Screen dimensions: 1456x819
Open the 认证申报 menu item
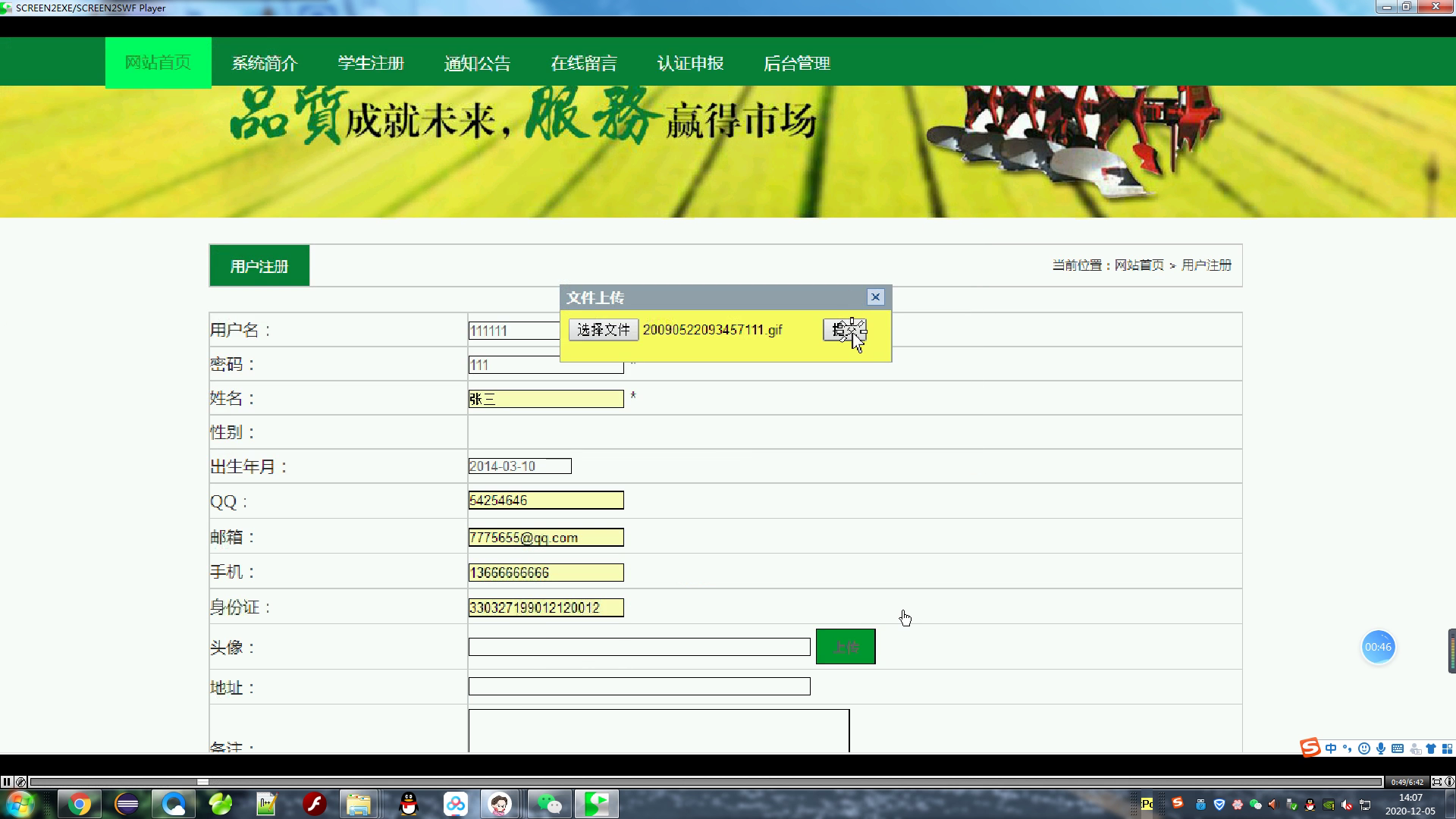click(x=690, y=64)
